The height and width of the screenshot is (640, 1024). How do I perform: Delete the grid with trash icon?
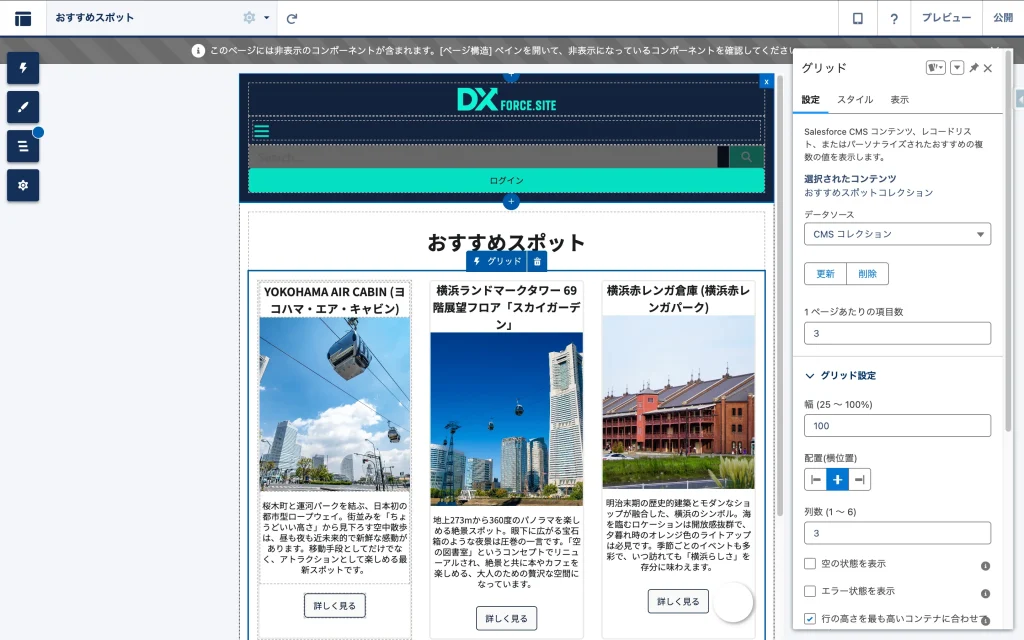point(537,261)
